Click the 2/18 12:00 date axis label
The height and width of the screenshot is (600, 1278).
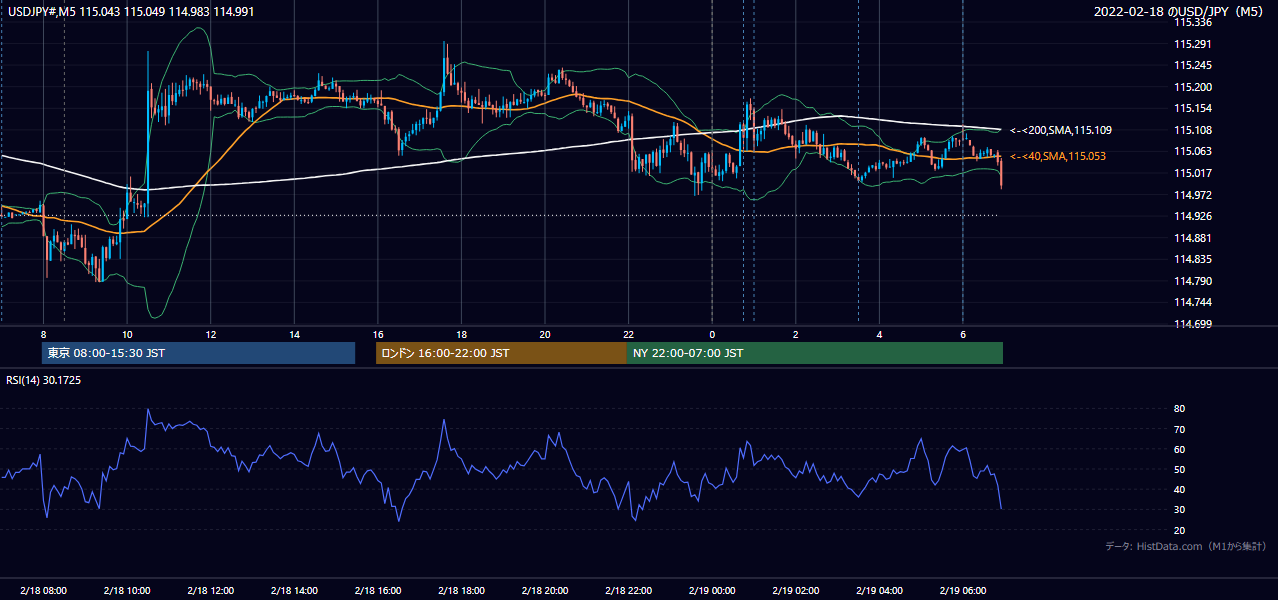click(210, 591)
